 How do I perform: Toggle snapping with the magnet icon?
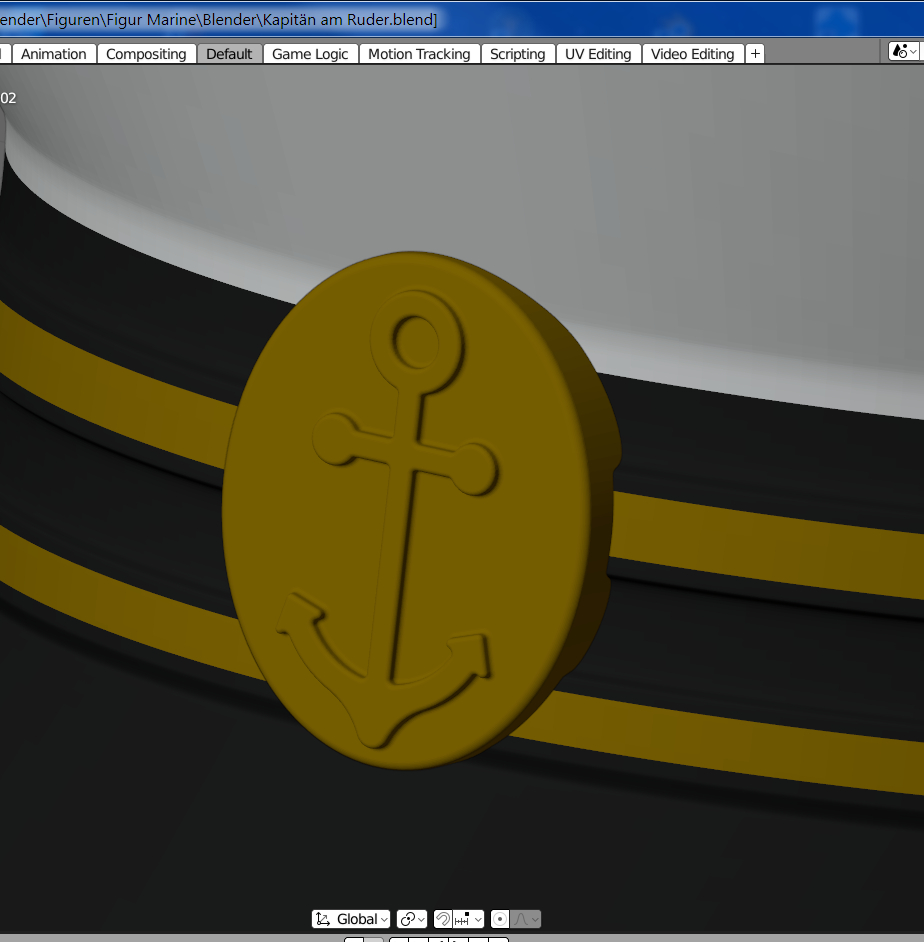[x=443, y=919]
